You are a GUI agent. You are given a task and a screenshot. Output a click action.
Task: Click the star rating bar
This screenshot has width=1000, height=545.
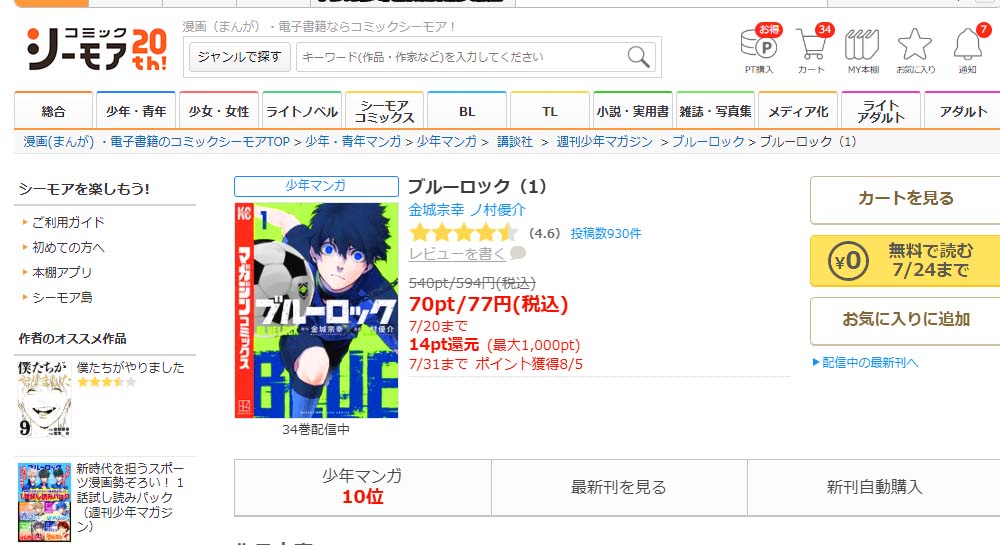pyautogui.click(x=464, y=233)
